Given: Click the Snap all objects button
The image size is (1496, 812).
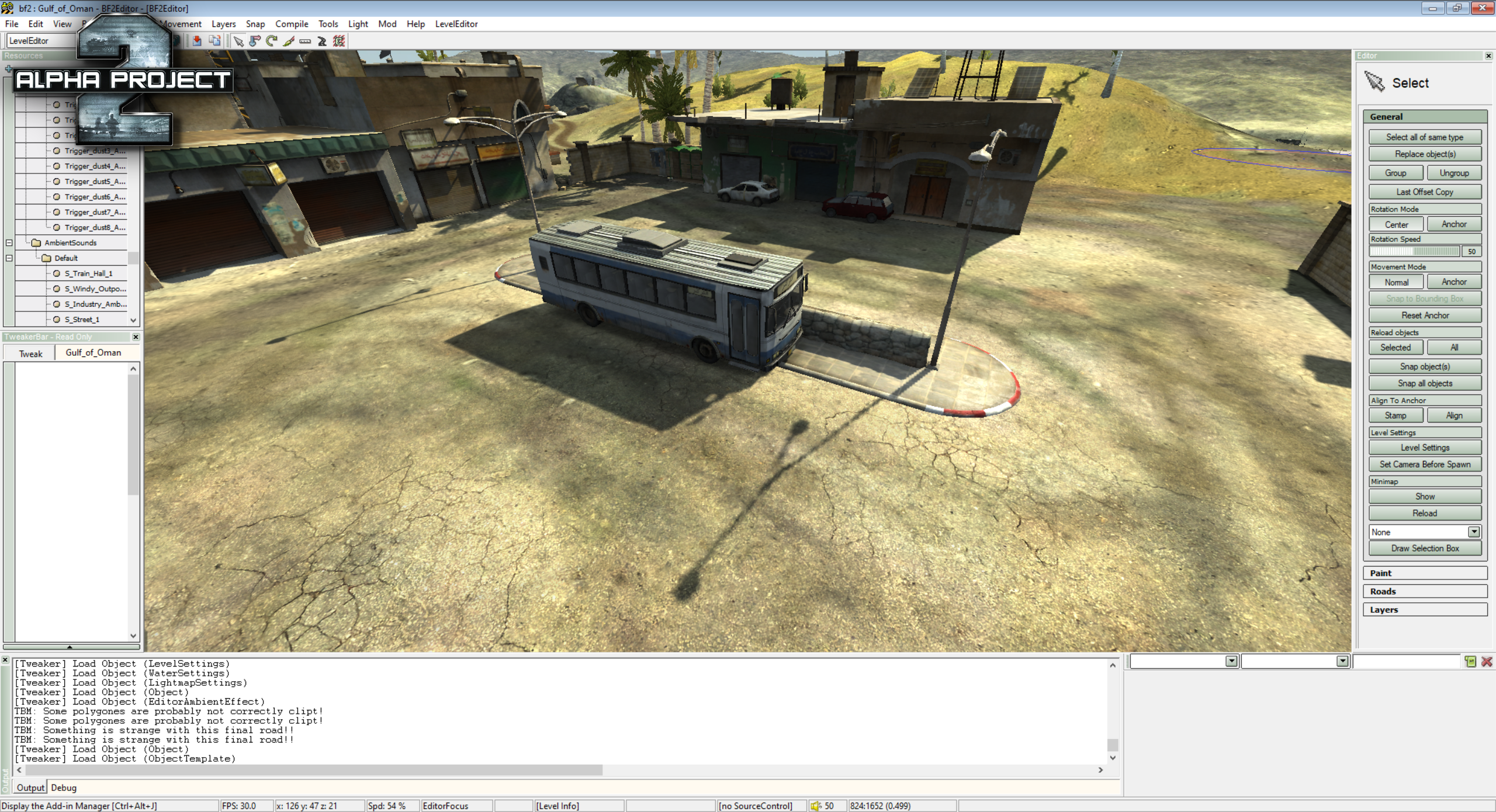Looking at the screenshot, I should 1425,384.
